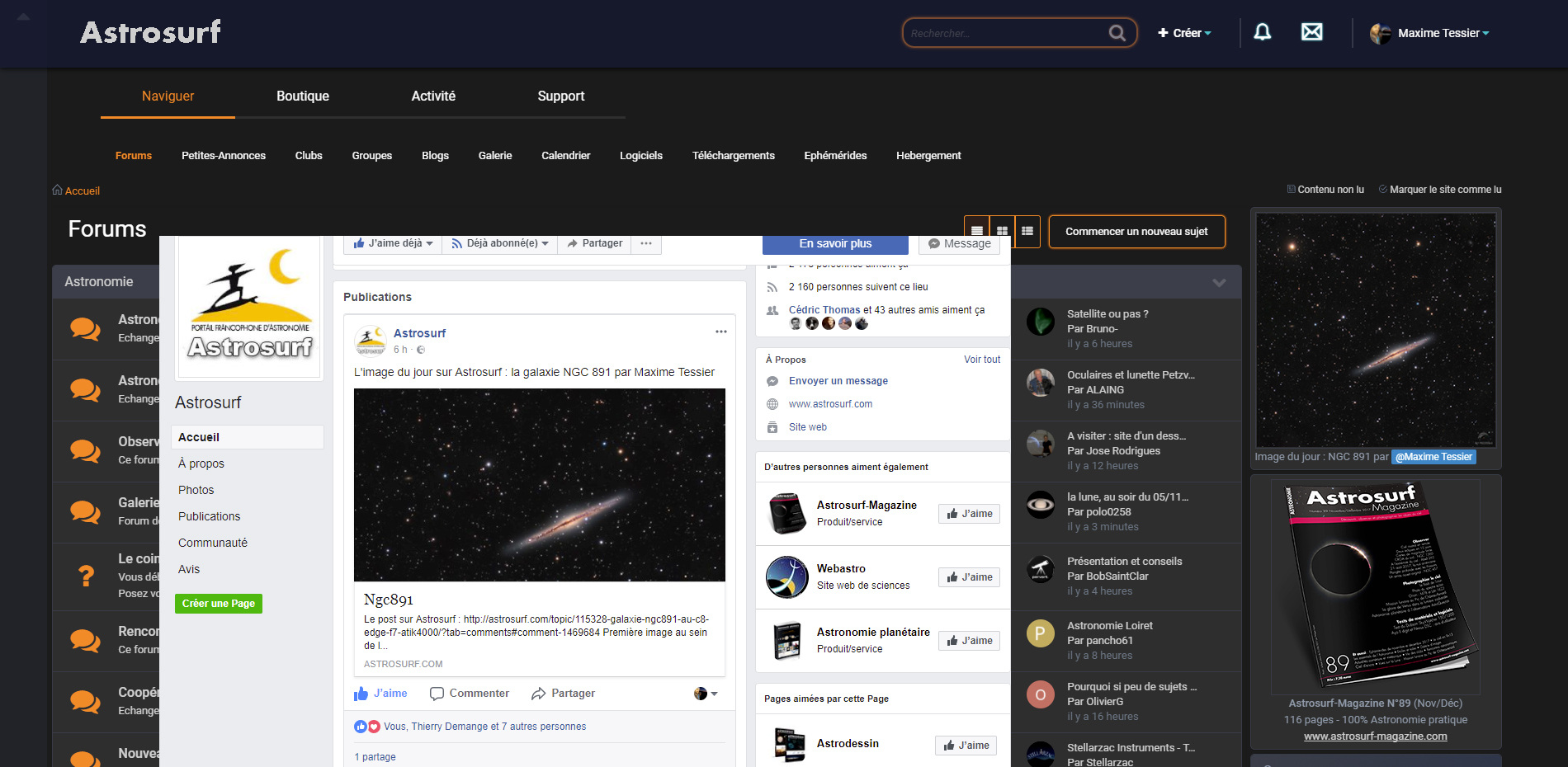Screen dimensions: 1568x767
Task: Click the Astronomie Loiret author avatar P
Action: [x=1040, y=633]
